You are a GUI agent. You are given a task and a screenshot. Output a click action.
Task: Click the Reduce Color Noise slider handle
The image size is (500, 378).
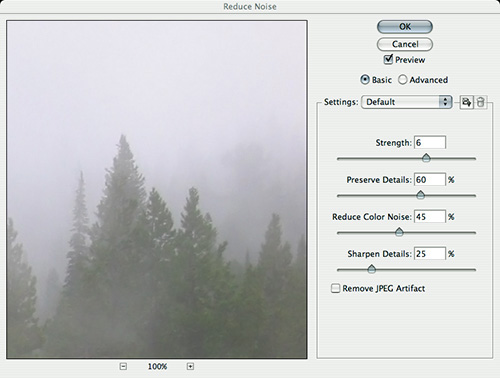[x=399, y=232]
